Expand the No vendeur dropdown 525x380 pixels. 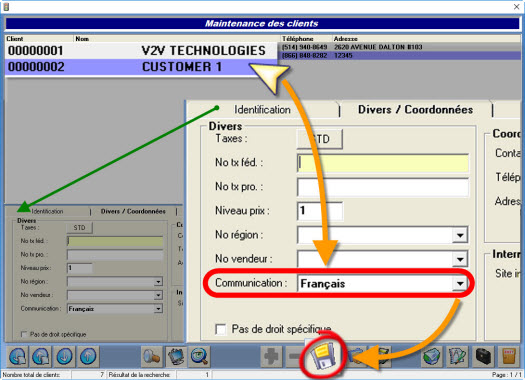pyautogui.click(x=460, y=259)
